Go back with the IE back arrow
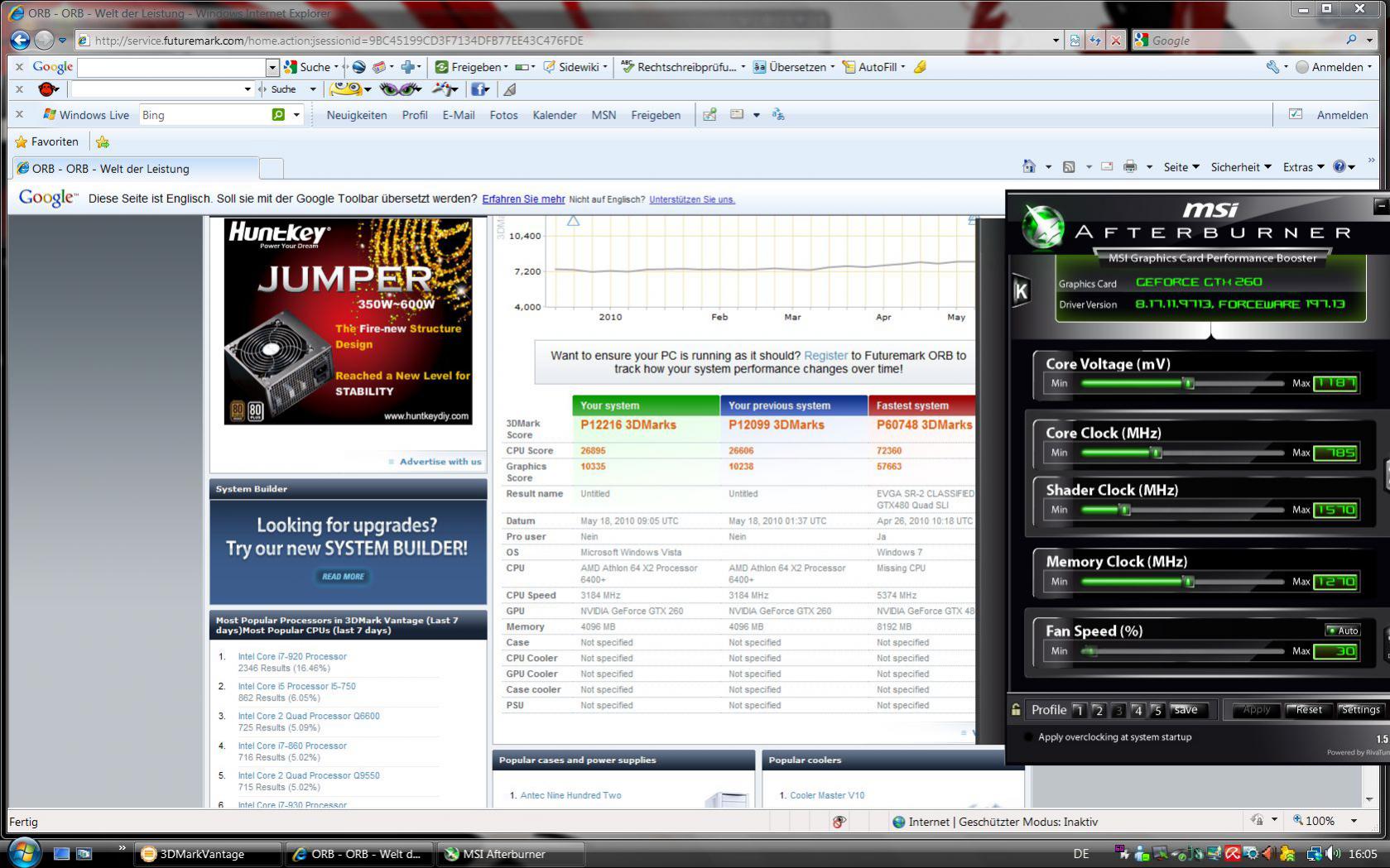1390x868 pixels. coord(21,40)
